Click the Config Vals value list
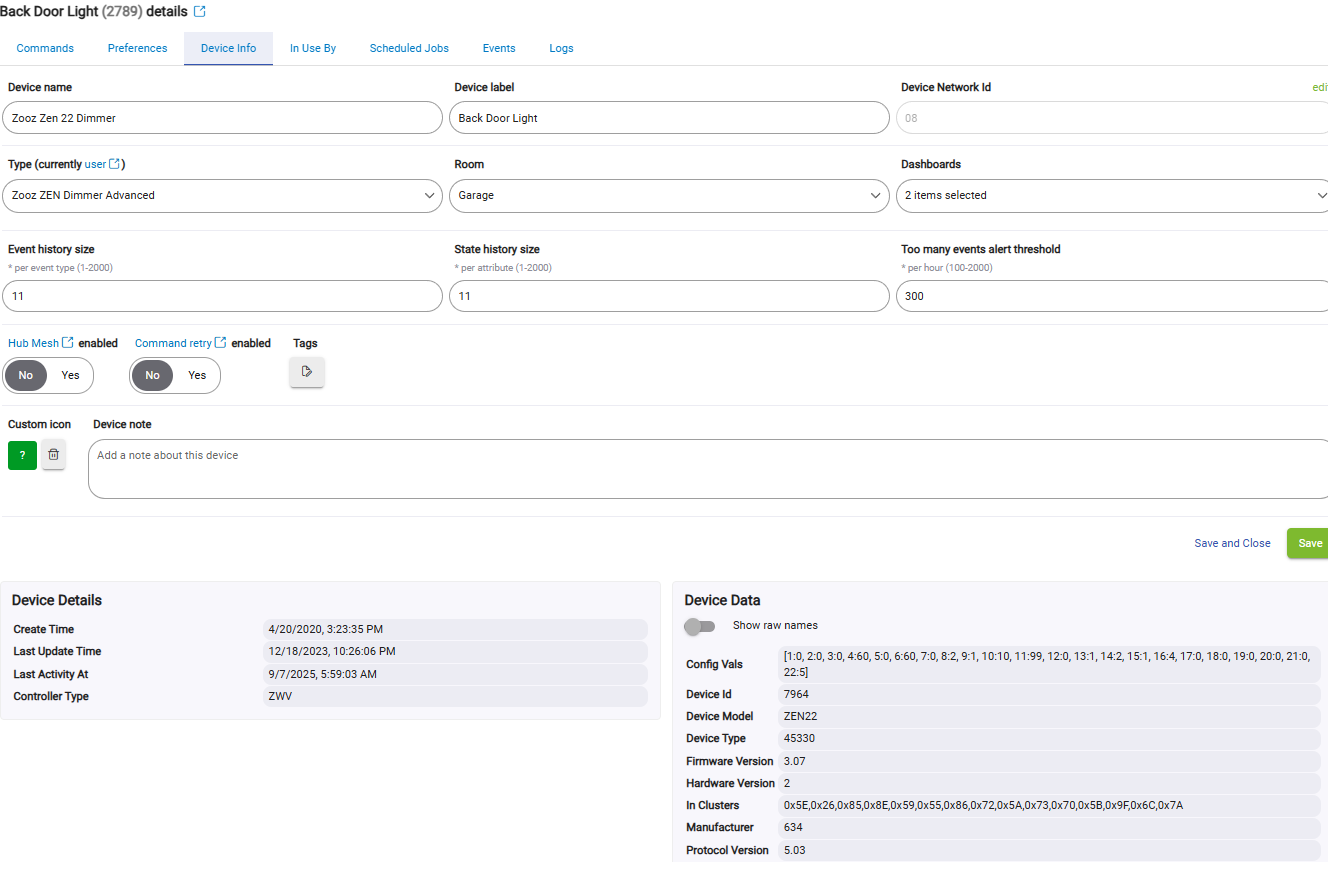Viewport: 1328px width, 873px height. tap(1049, 664)
